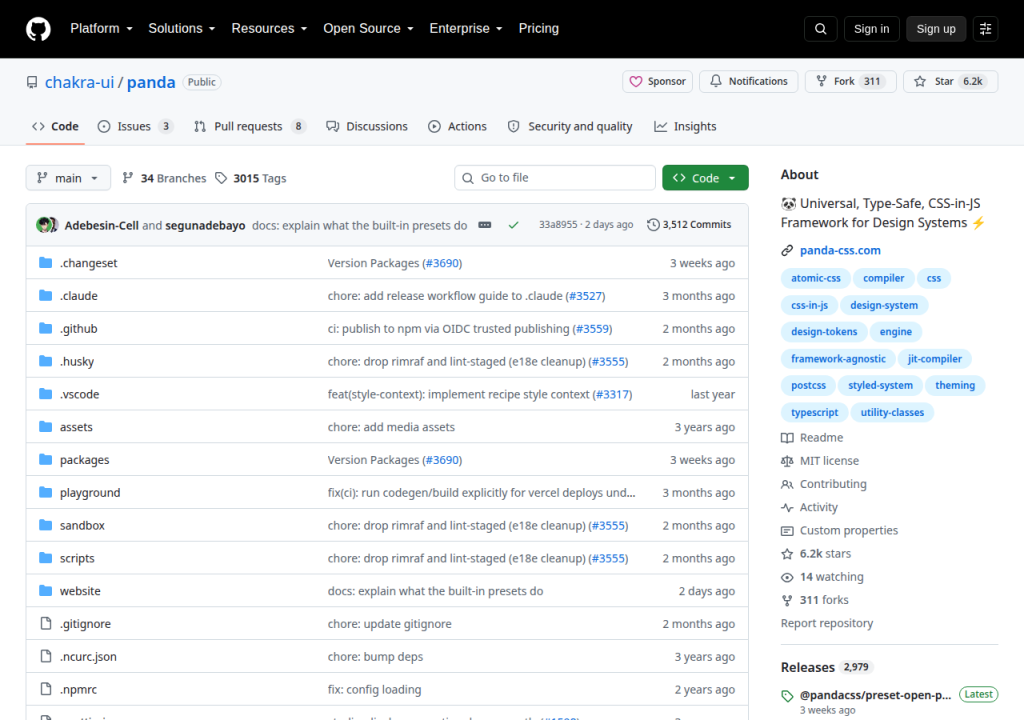Go to Security and quality tab
Image resolution: width=1024 pixels, height=720 pixels.
pyautogui.click(x=570, y=127)
